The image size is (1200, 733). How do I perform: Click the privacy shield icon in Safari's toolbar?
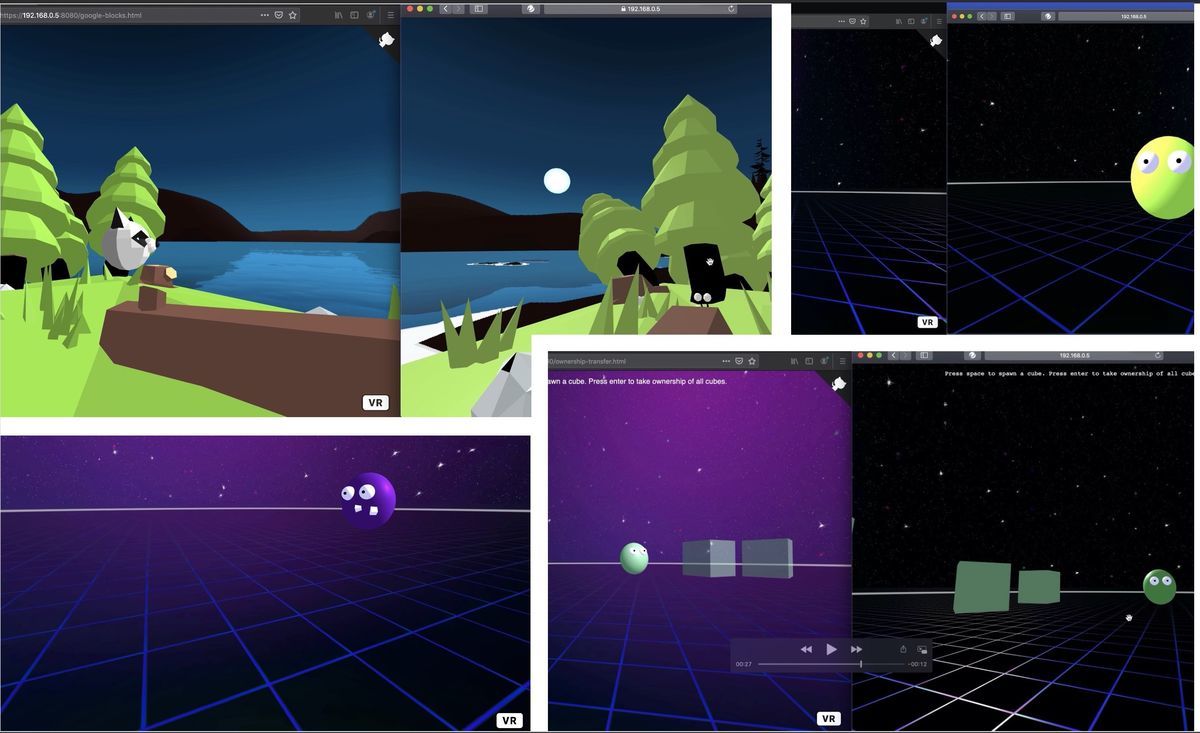click(530, 8)
